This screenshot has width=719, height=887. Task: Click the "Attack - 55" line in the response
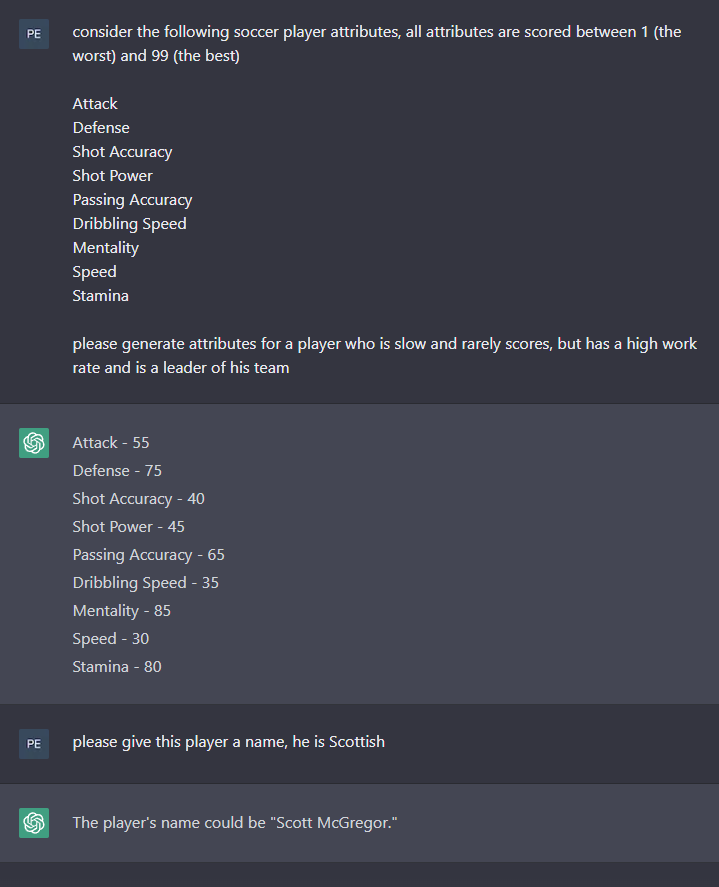tap(111, 443)
